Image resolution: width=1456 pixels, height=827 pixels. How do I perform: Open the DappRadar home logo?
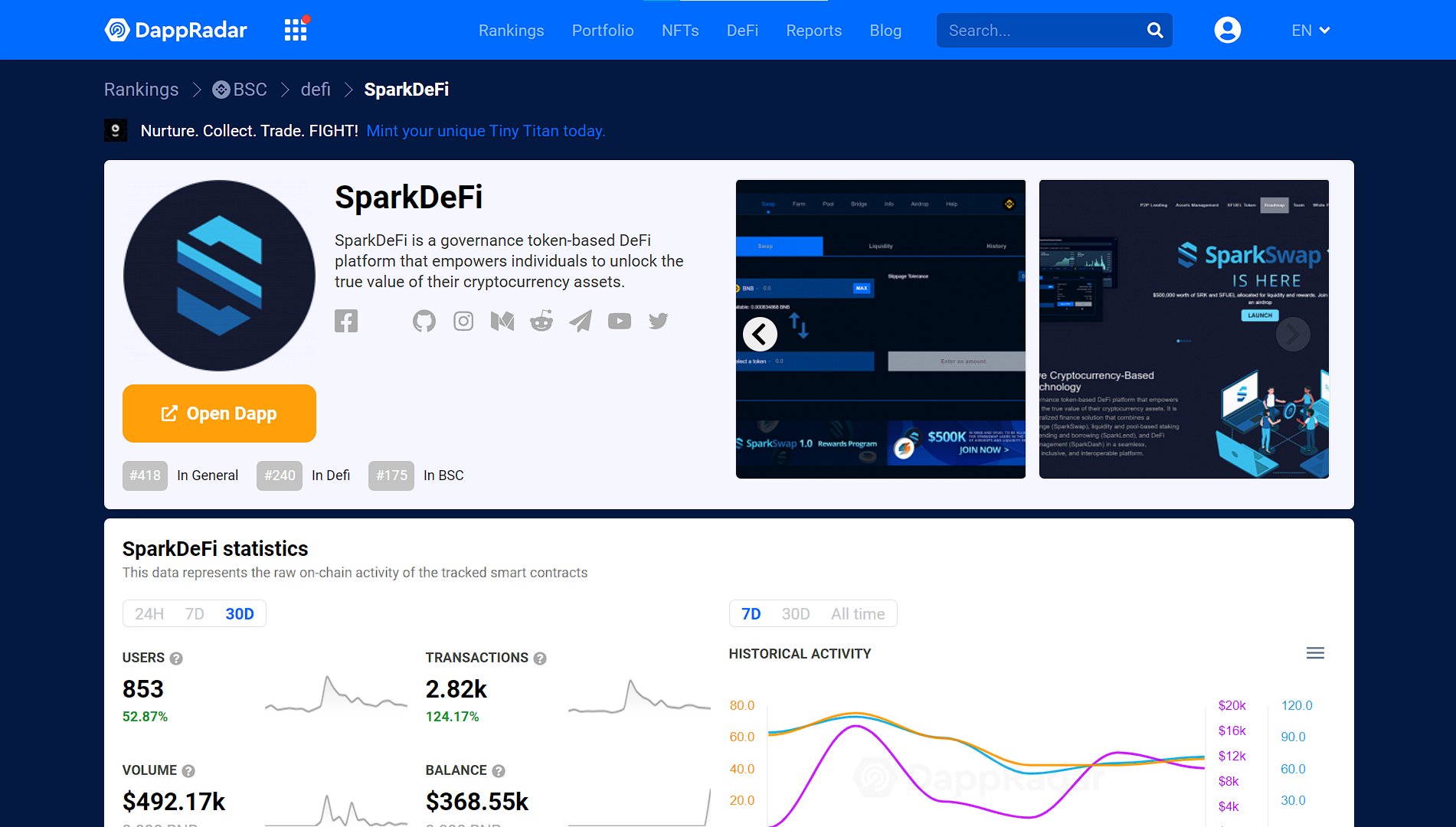coord(175,30)
